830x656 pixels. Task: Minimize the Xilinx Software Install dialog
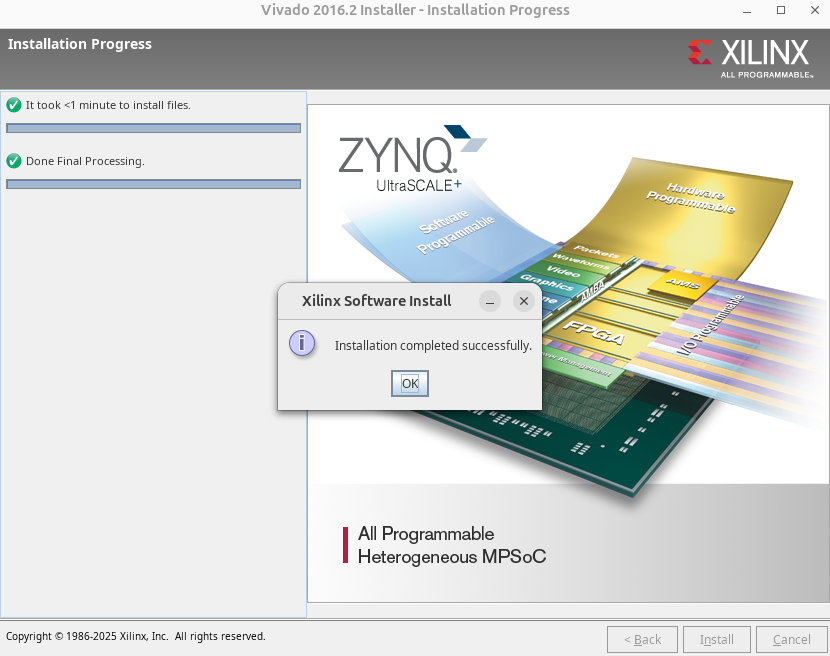(x=490, y=301)
